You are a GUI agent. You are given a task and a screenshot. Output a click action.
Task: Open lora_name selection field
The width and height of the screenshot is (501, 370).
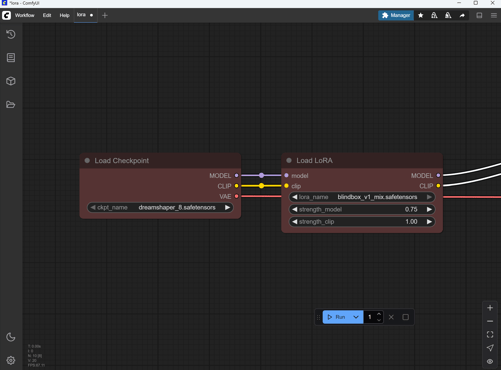(x=362, y=197)
